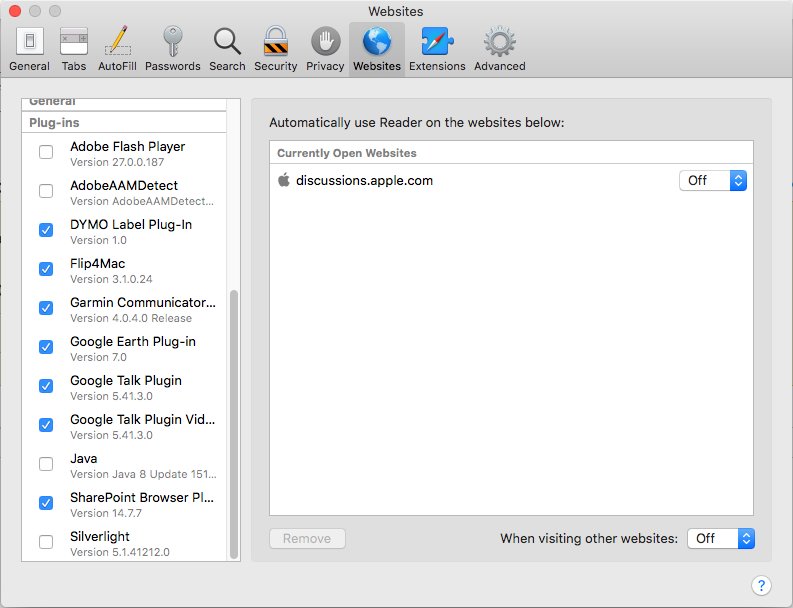The image size is (793, 608).
Task: Open Security preferences padlock icon
Action: click(x=275, y=48)
